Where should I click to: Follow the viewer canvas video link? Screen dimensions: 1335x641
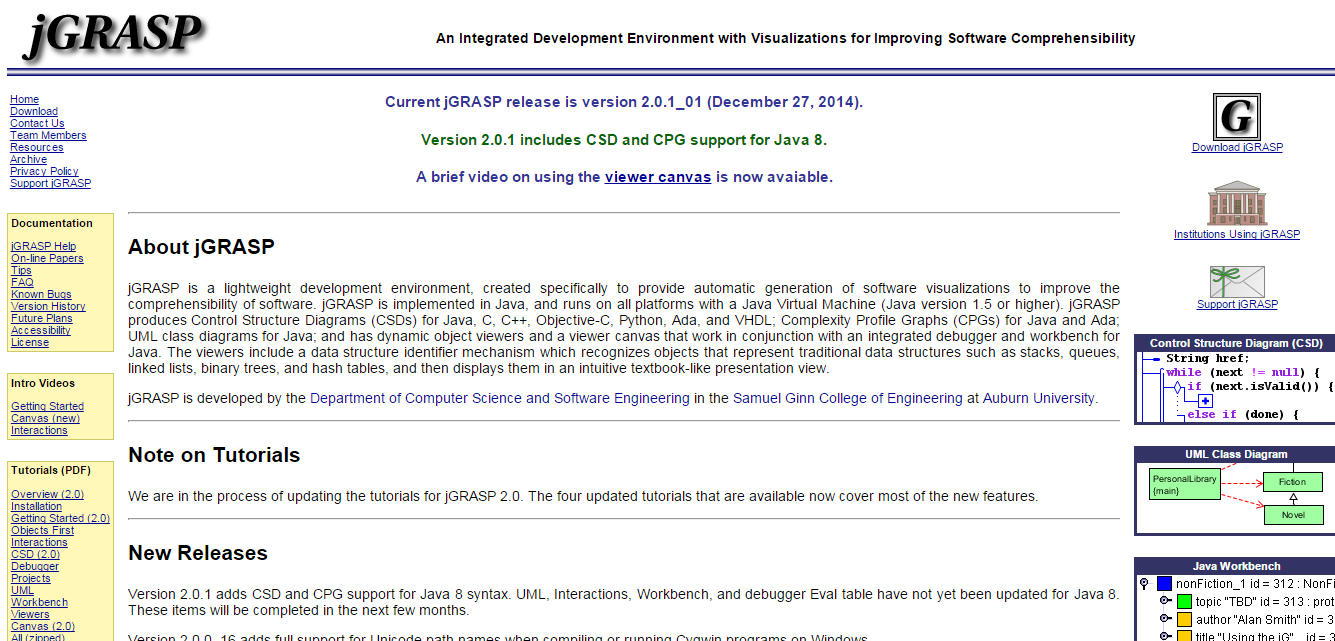(x=658, y=177)
